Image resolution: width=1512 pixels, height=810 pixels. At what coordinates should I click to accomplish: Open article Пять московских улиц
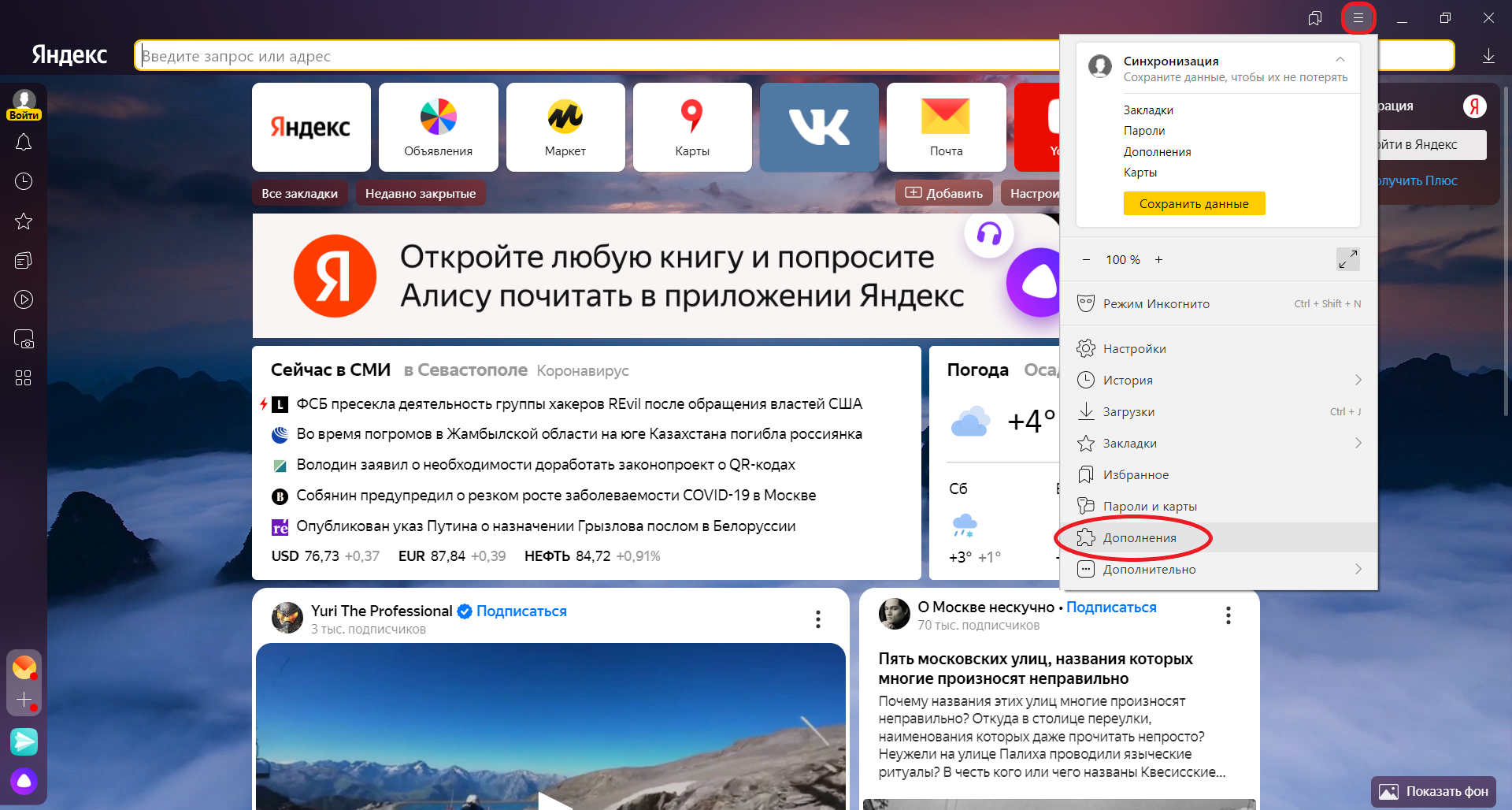click(1036, 668)
